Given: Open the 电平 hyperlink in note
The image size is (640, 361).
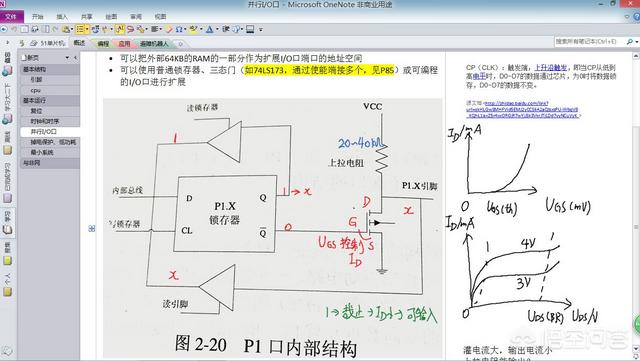Looking at the screenshot, I should 480,76.
